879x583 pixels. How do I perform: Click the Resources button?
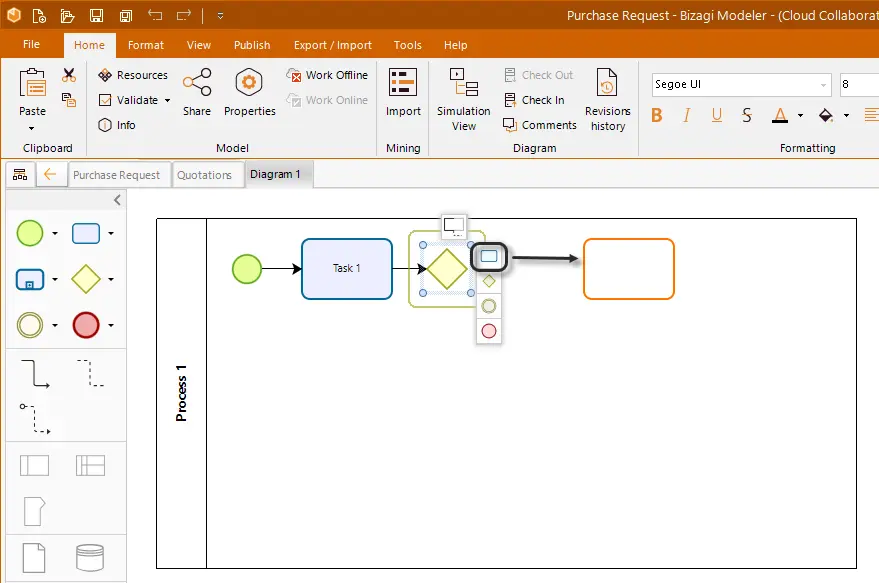coord(133,75)
